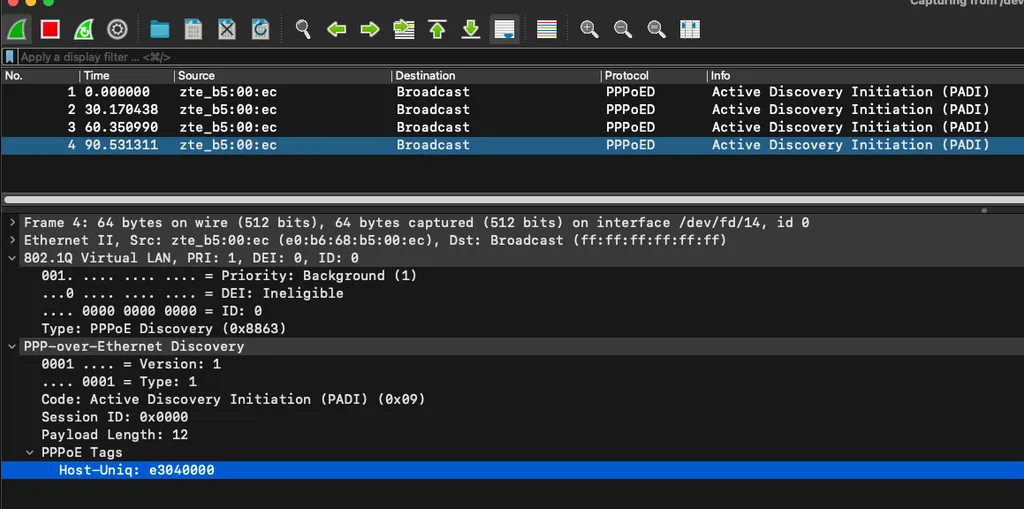Focus the display filter input field

coord(519,57)
